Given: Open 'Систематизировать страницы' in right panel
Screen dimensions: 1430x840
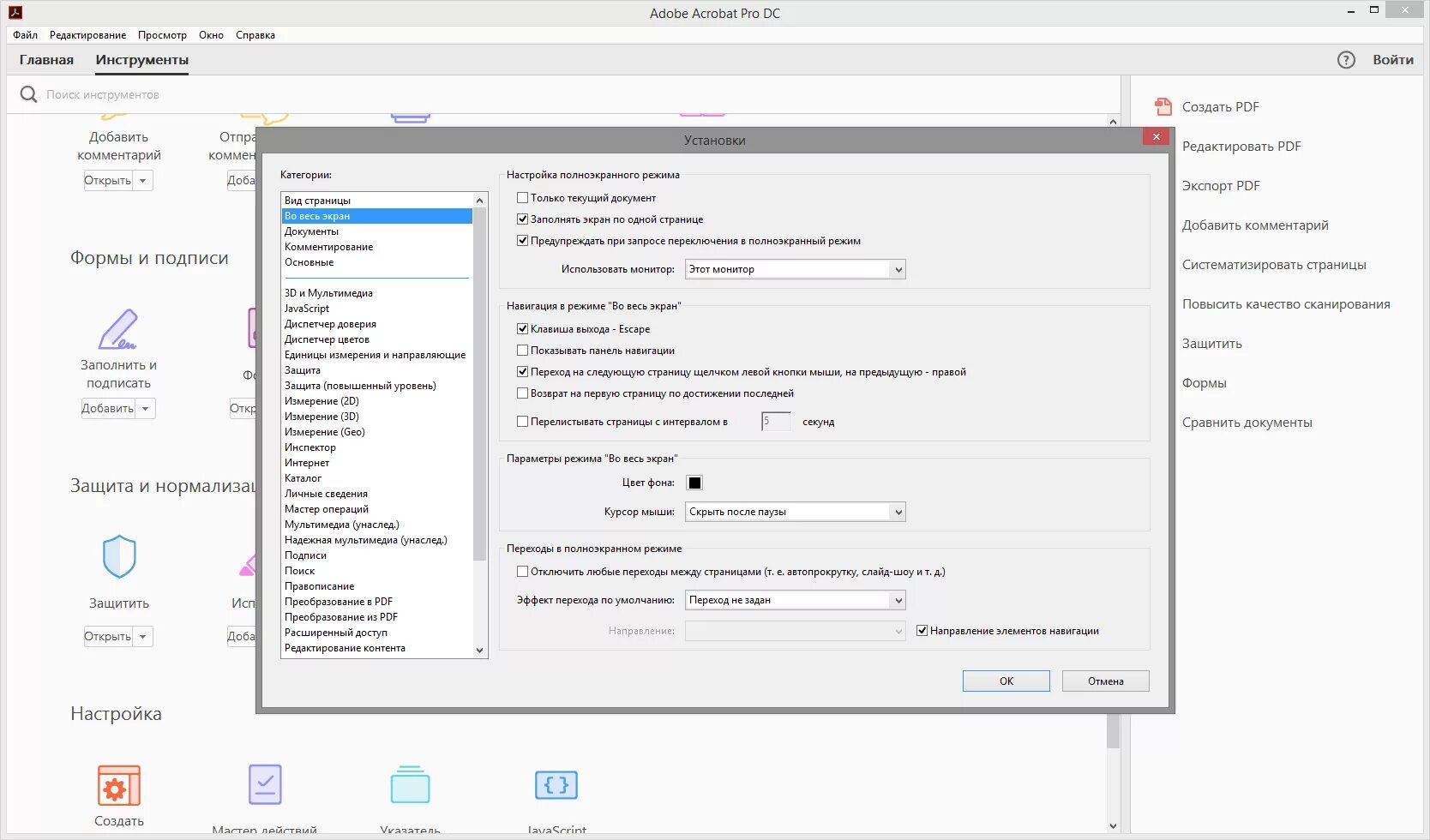Looking at the screenshot, I should coord(1274,265).
